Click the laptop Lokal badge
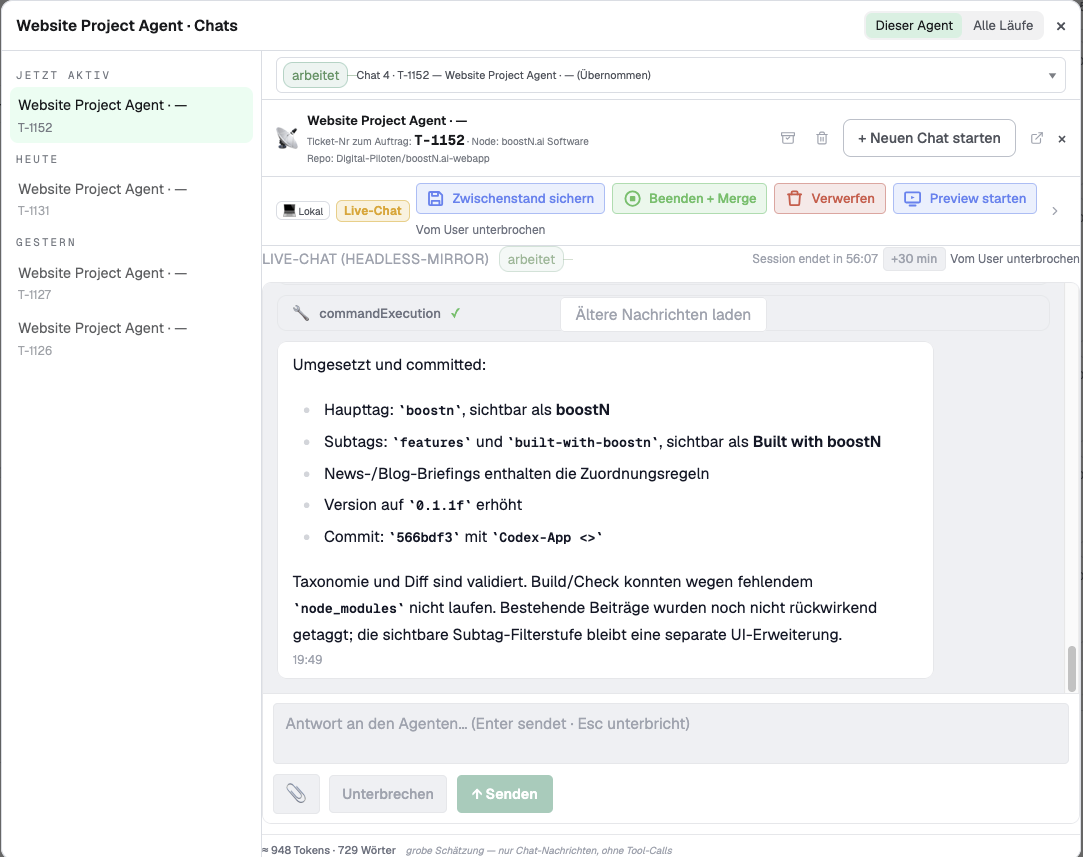Viewport: 1083px width, 857px height. point(303,211)
